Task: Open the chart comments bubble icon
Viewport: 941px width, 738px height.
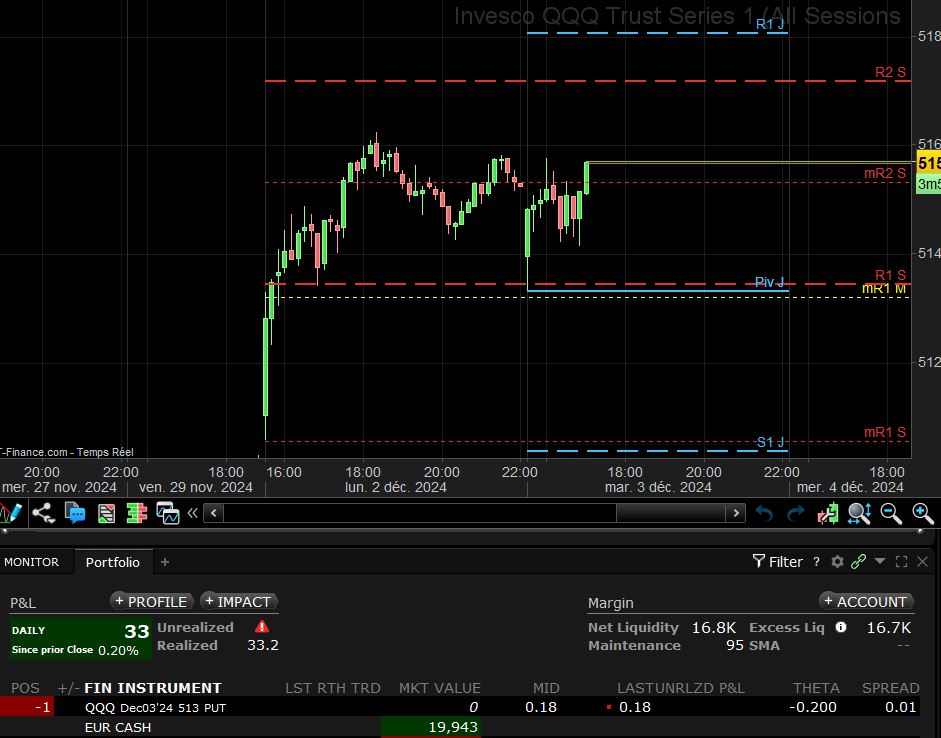Action: [x=75, y=514]
